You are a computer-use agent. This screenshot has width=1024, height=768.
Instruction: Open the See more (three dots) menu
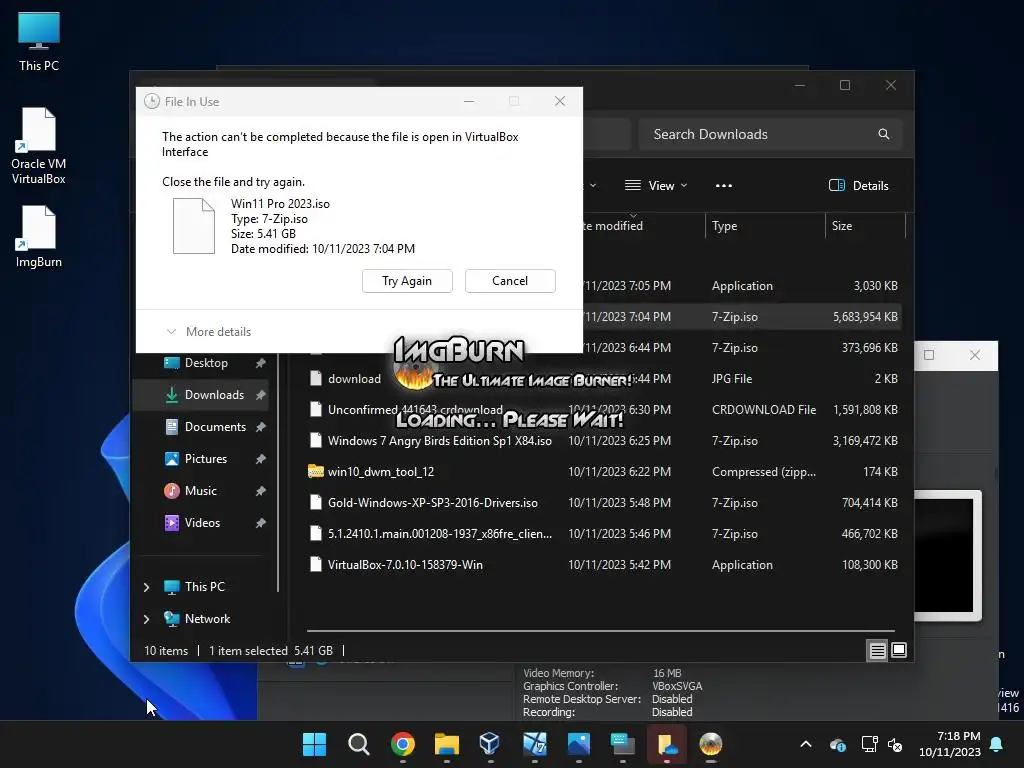pyautogui.click(x=724, y=185)
